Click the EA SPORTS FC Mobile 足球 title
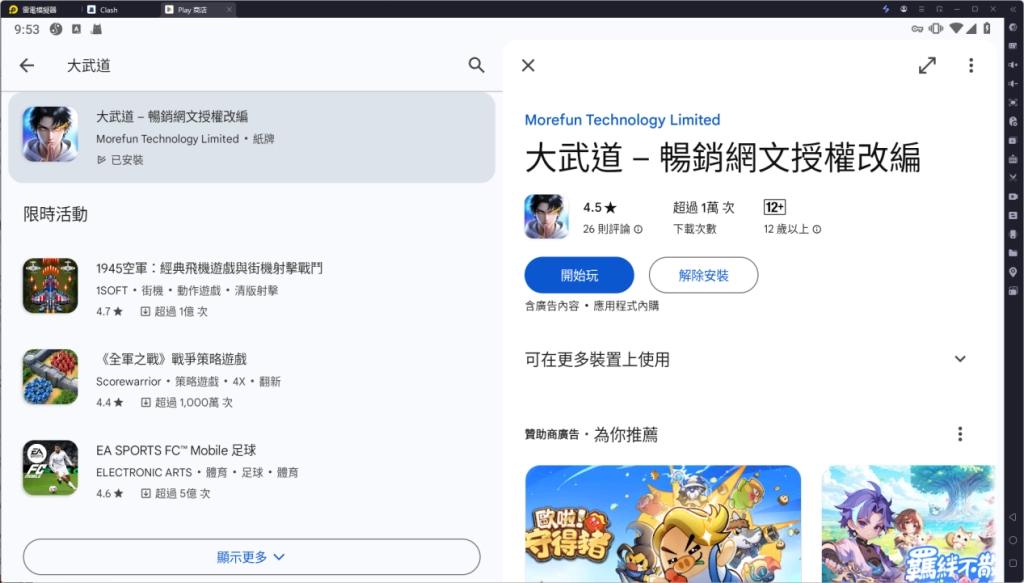The height and width of the screenshot is (583, 1024). (176, 450)
